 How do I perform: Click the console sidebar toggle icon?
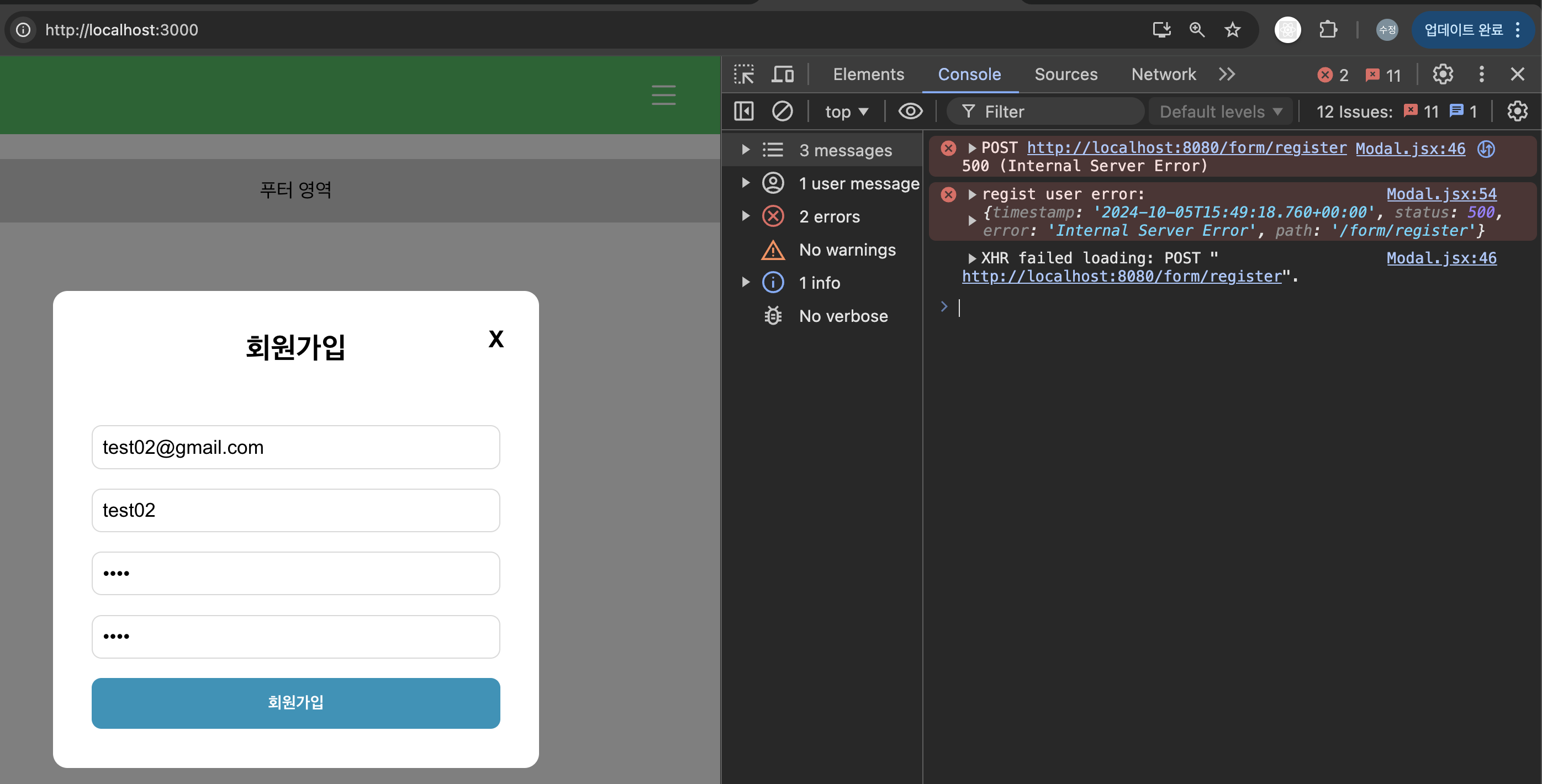click(744, 112)
